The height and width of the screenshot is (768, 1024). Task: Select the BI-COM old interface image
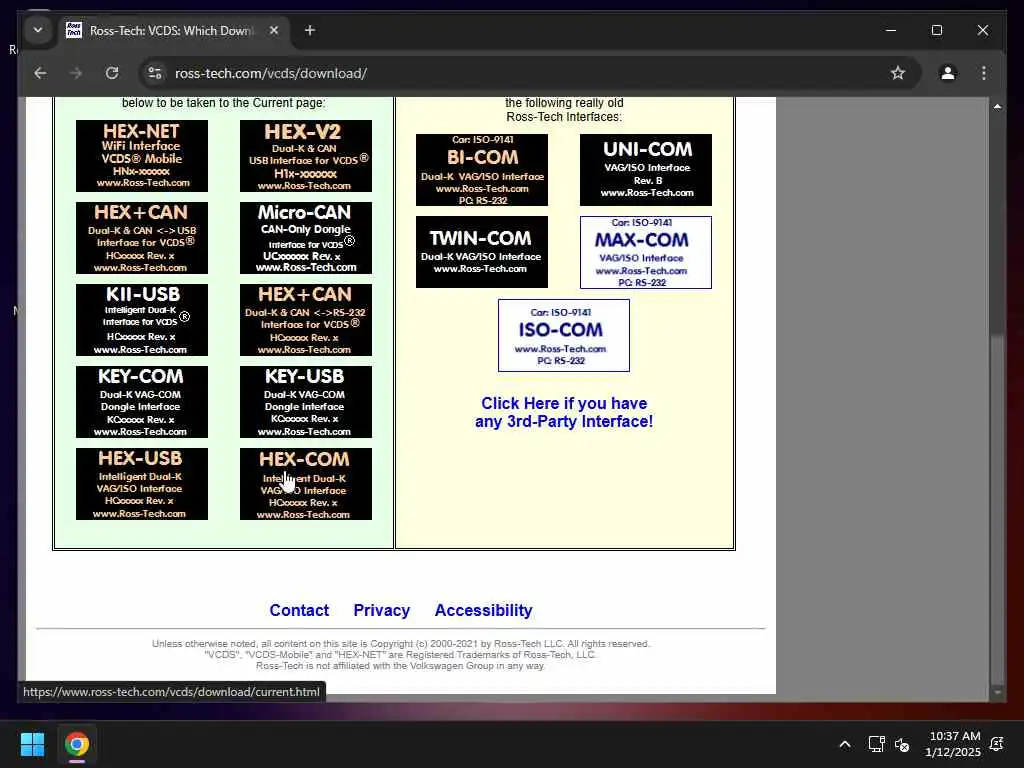482,170
